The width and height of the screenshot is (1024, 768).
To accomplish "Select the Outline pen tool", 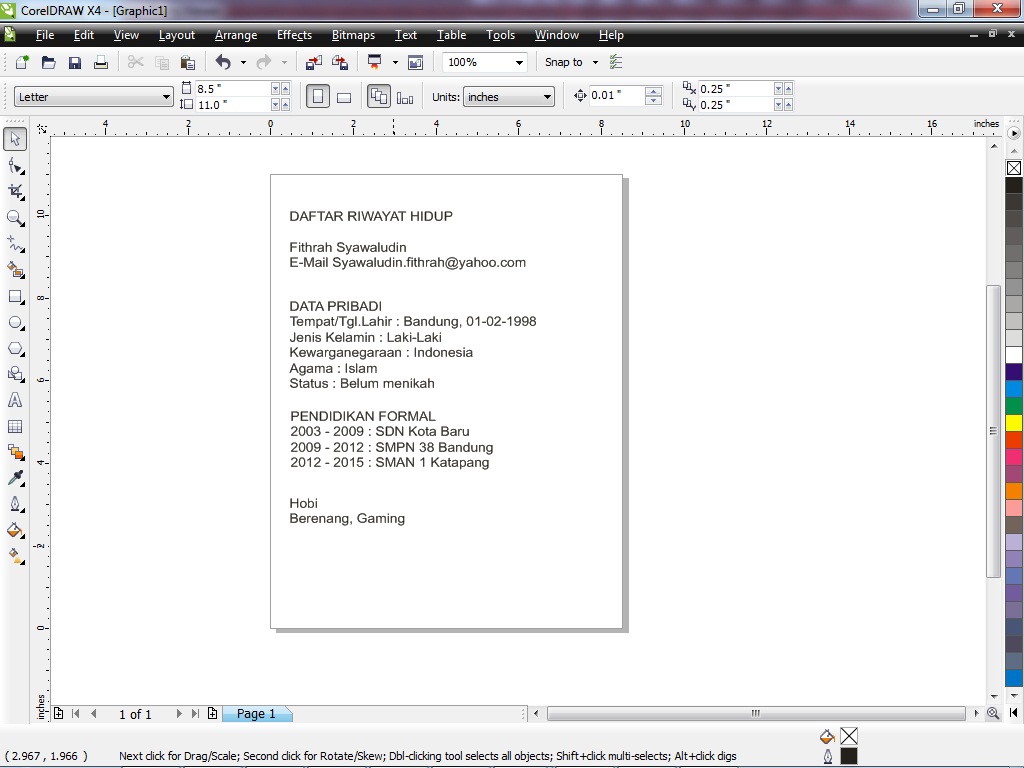I will tap(15, 504).
